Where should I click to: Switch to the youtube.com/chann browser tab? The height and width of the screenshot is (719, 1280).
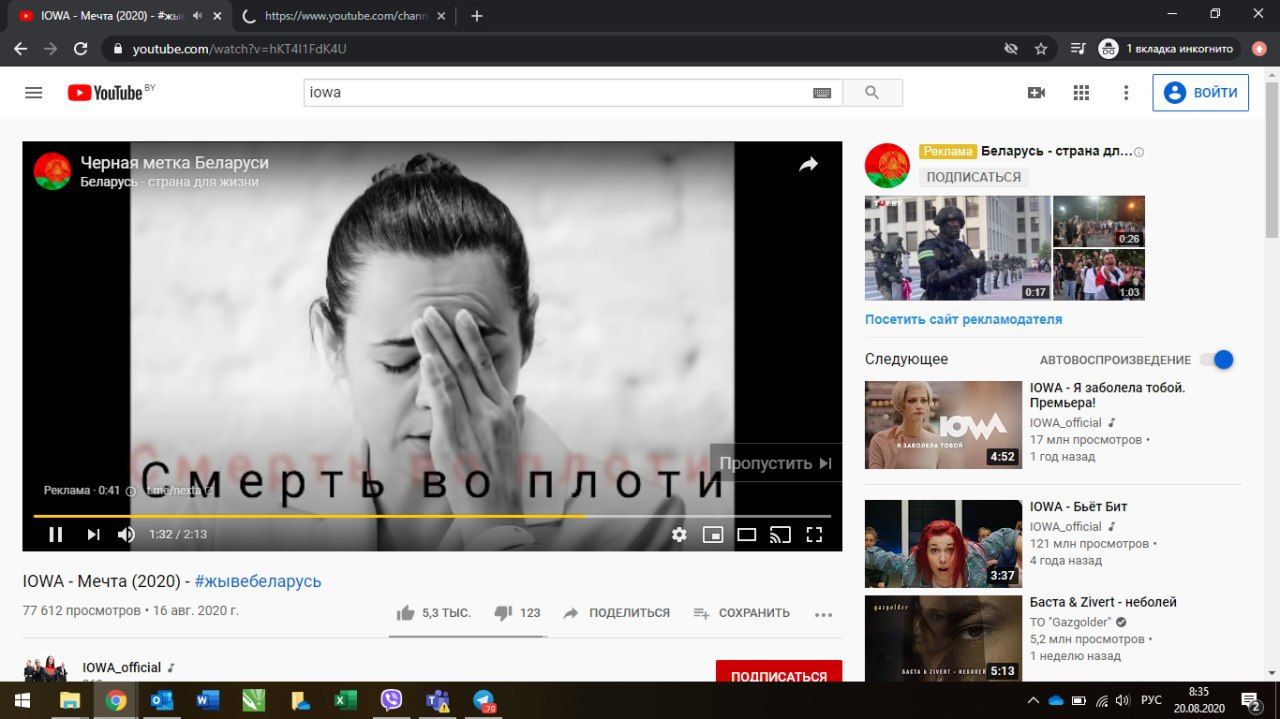click(x=346, y=15)
